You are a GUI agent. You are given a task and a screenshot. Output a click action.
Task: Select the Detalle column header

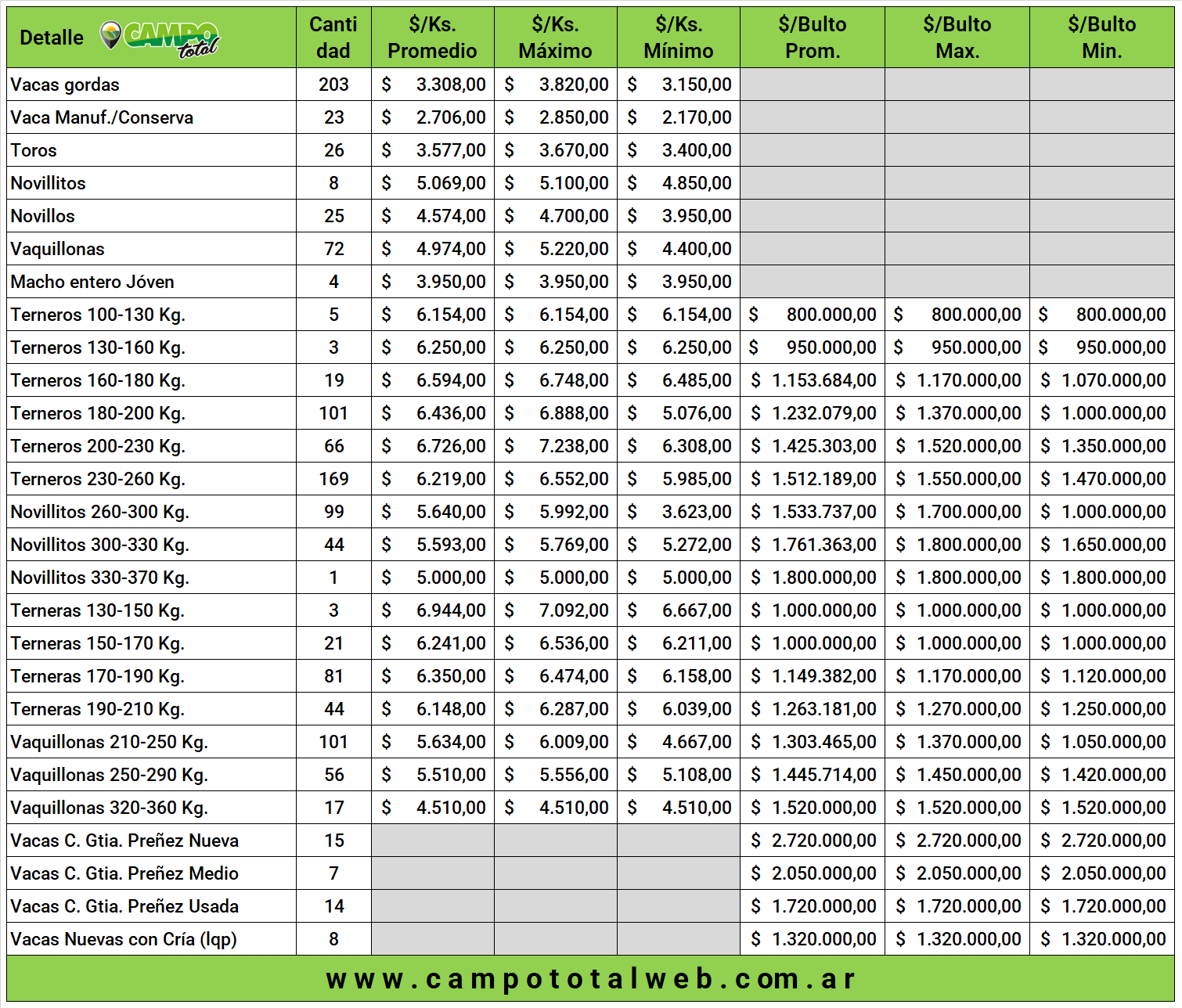(x=52, y=38)
